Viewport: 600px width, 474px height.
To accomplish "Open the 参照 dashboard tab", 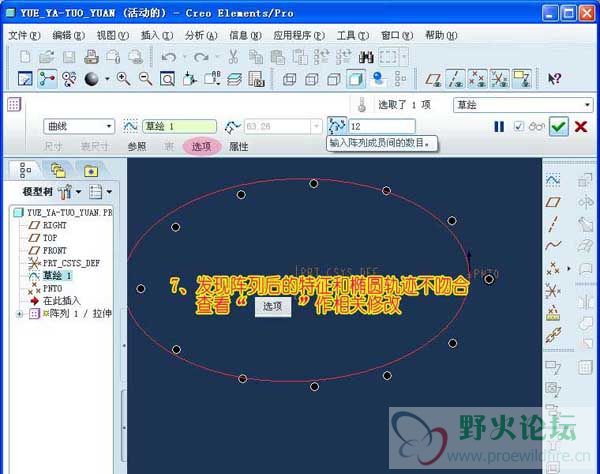I will pyautogui.click(x=137, y=147).
